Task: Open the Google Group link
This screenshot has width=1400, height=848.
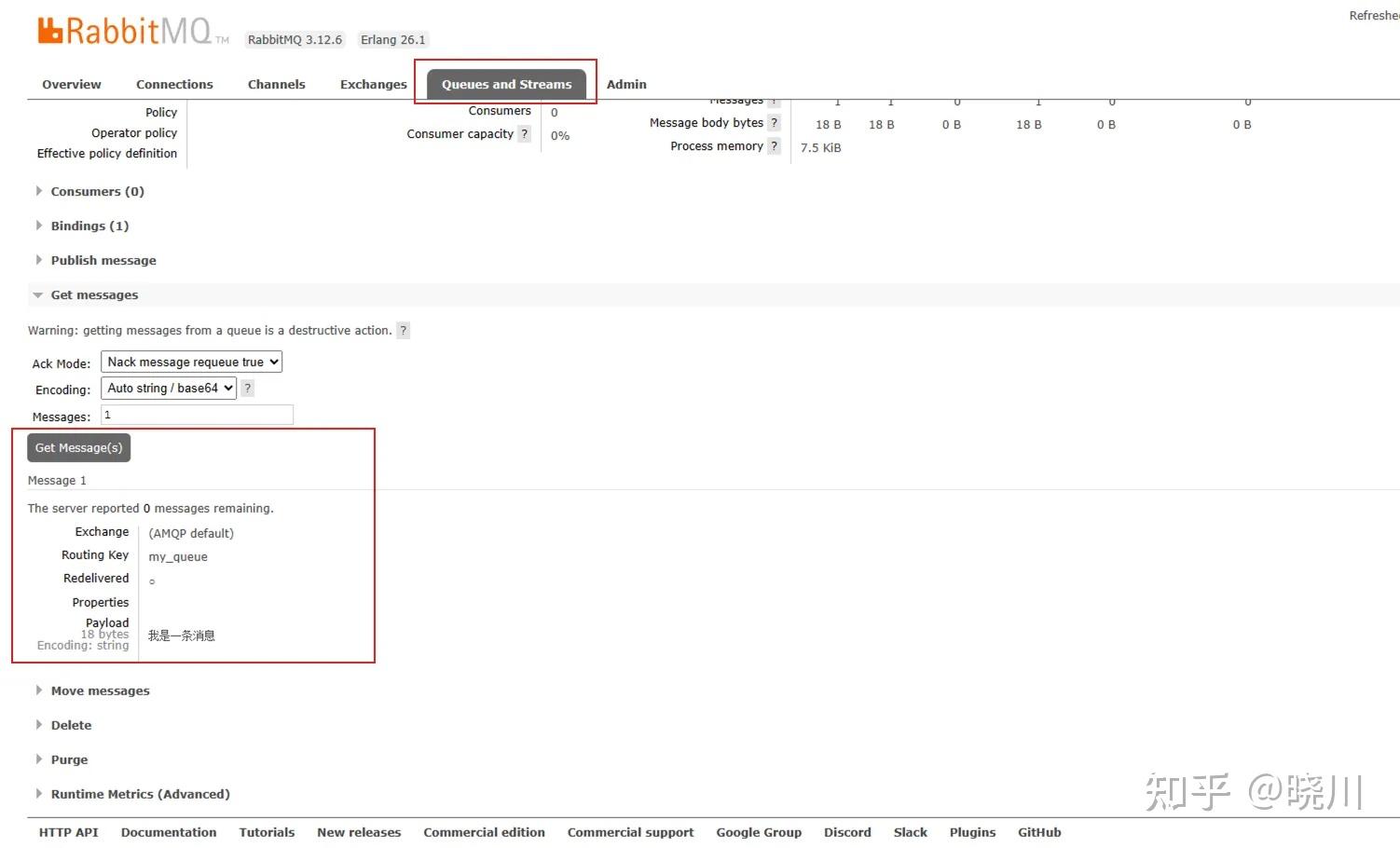Action: tap(759, 833)
